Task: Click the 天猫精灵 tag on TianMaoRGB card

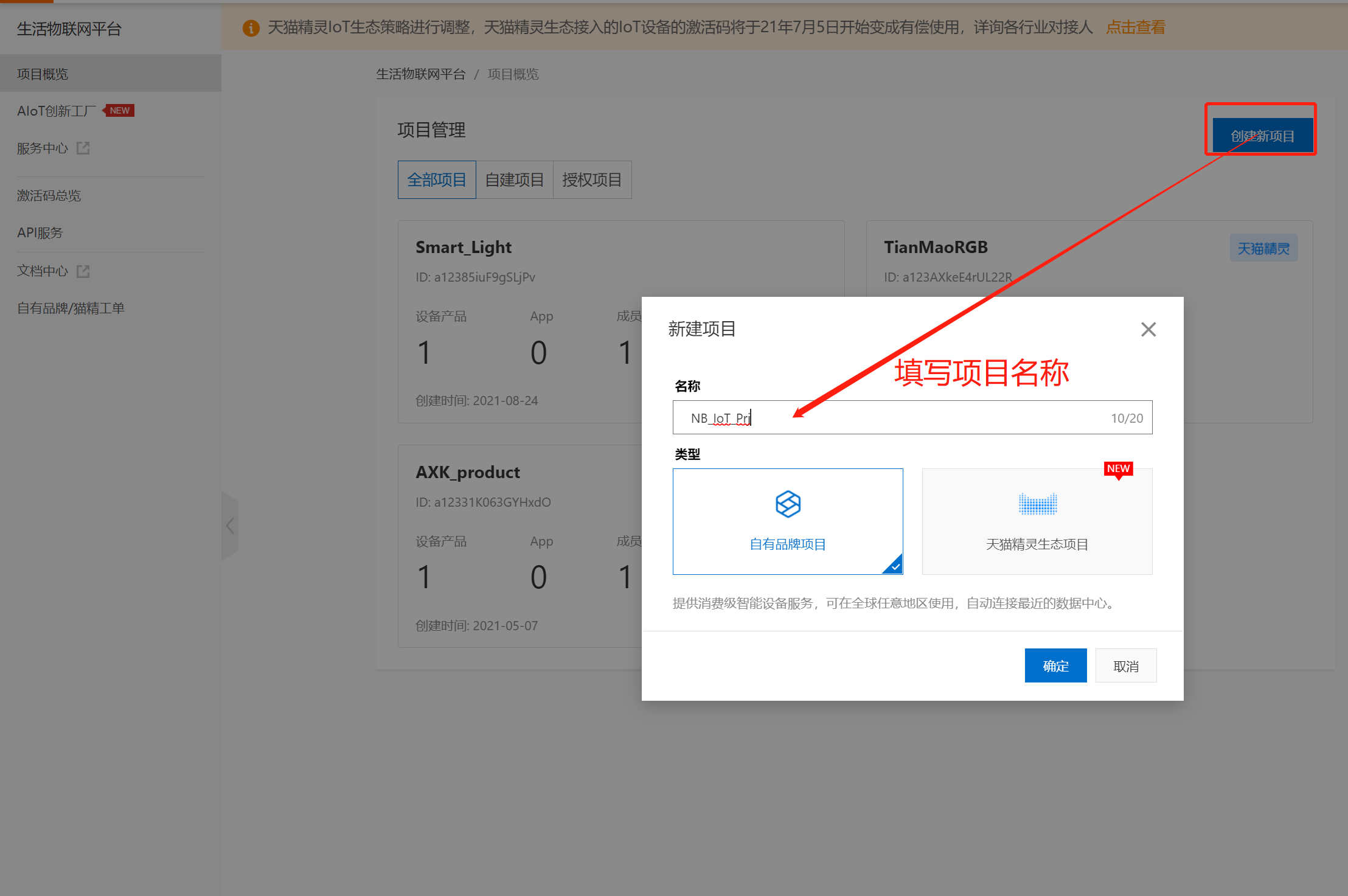Action: [1264, 248]
